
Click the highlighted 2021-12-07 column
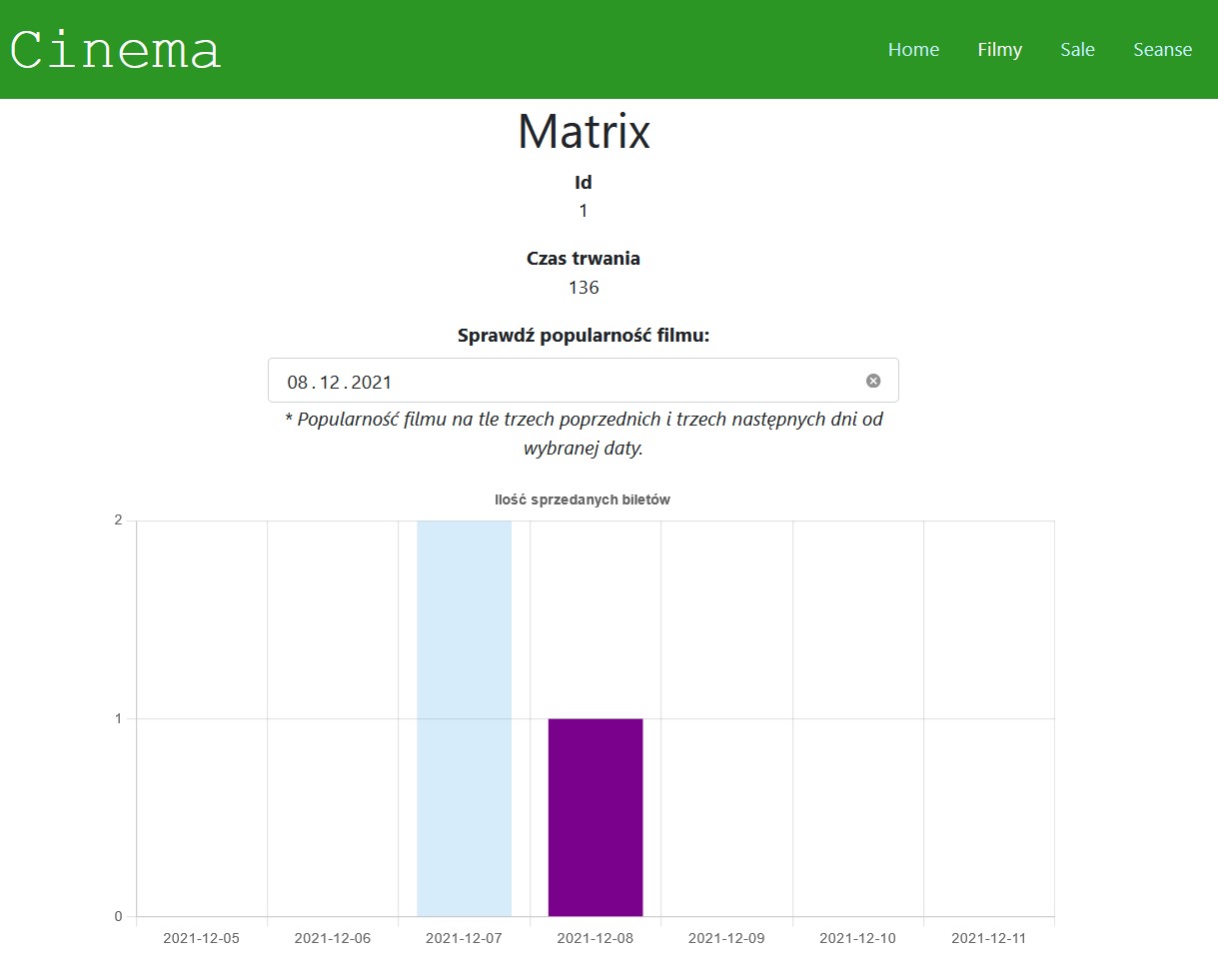click(464, 699)
